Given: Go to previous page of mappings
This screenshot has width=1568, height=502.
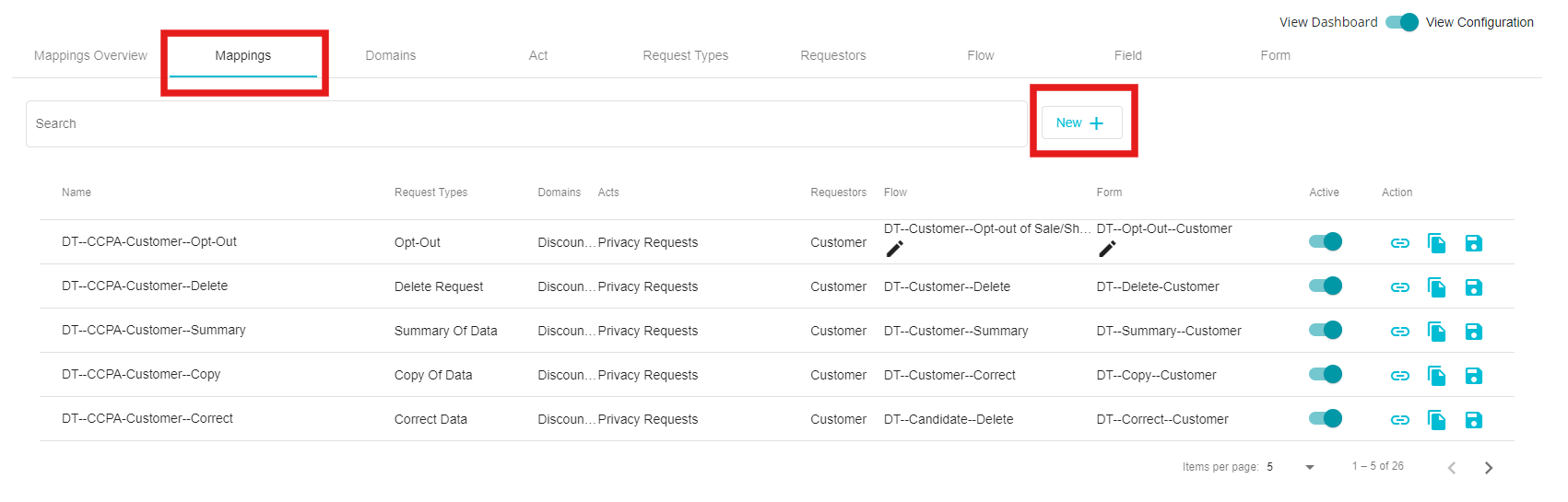Looking at the screenshot, I should pos(1451,468).
